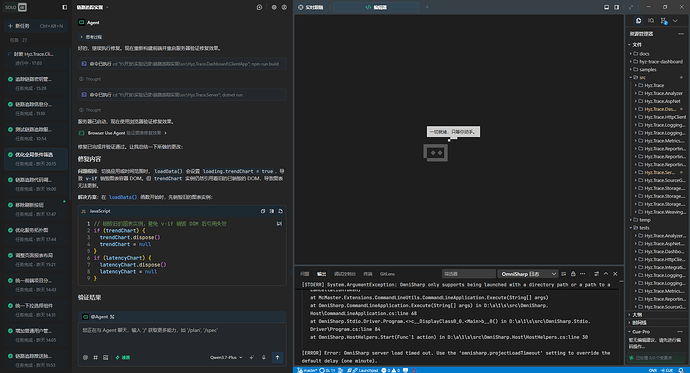Image resolution: width=690 pixels, height=373 pixels.
Task: Expand the temp folder
Action: [657, 220]
